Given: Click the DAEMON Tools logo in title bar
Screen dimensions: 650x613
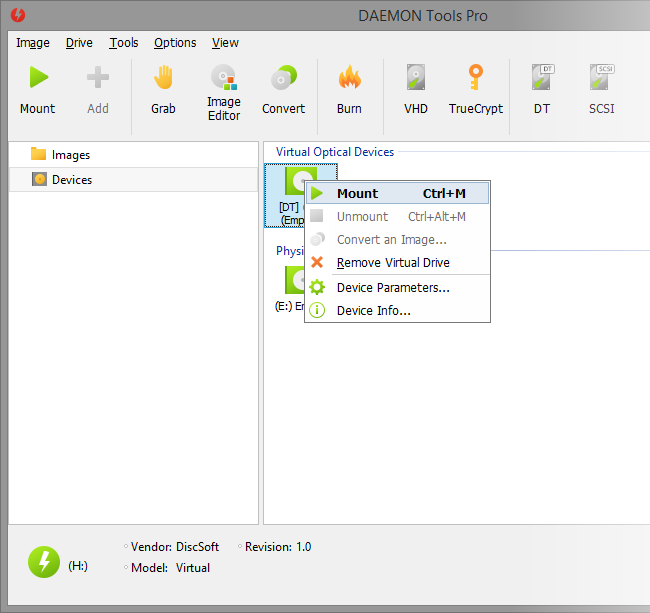Looking at the screenshot, I should pos(18,15).
